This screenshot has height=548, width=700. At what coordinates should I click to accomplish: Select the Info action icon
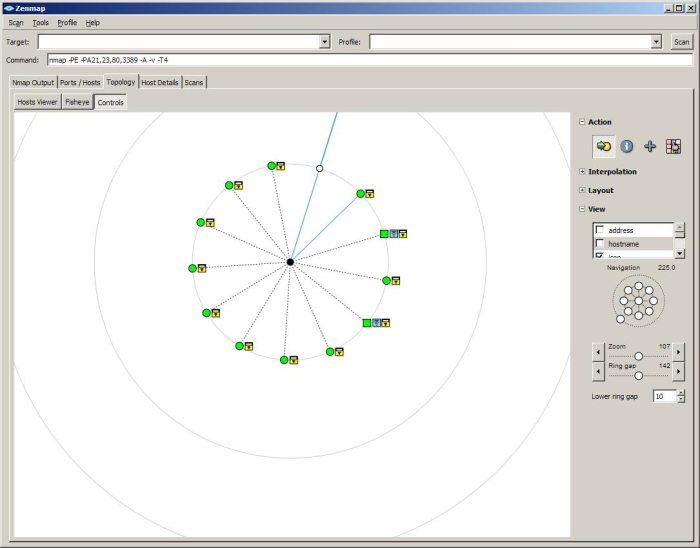point(627,146)
